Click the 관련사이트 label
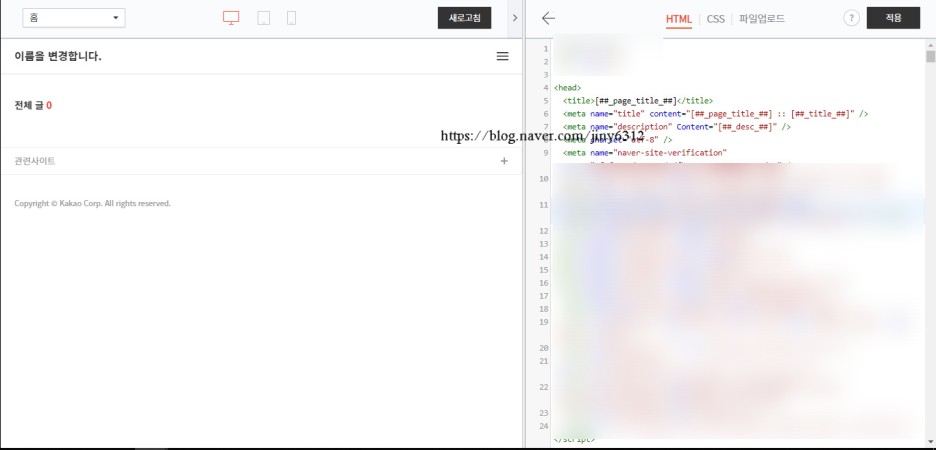Image resolution: width=936 pixels, height=450 pixels. 35,161
